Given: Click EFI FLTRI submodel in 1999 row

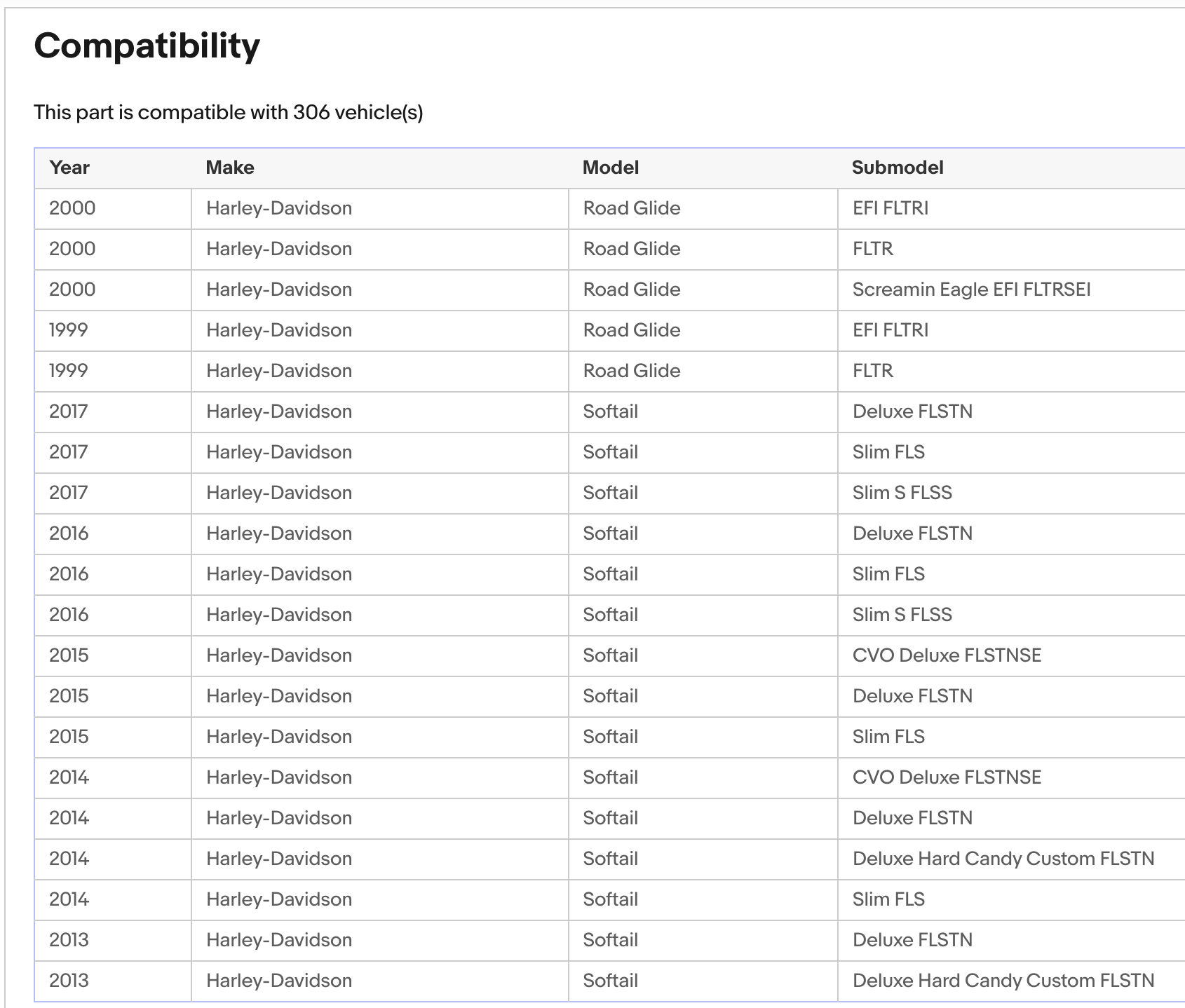Looking at the screenshot, I should coord(890,330).
